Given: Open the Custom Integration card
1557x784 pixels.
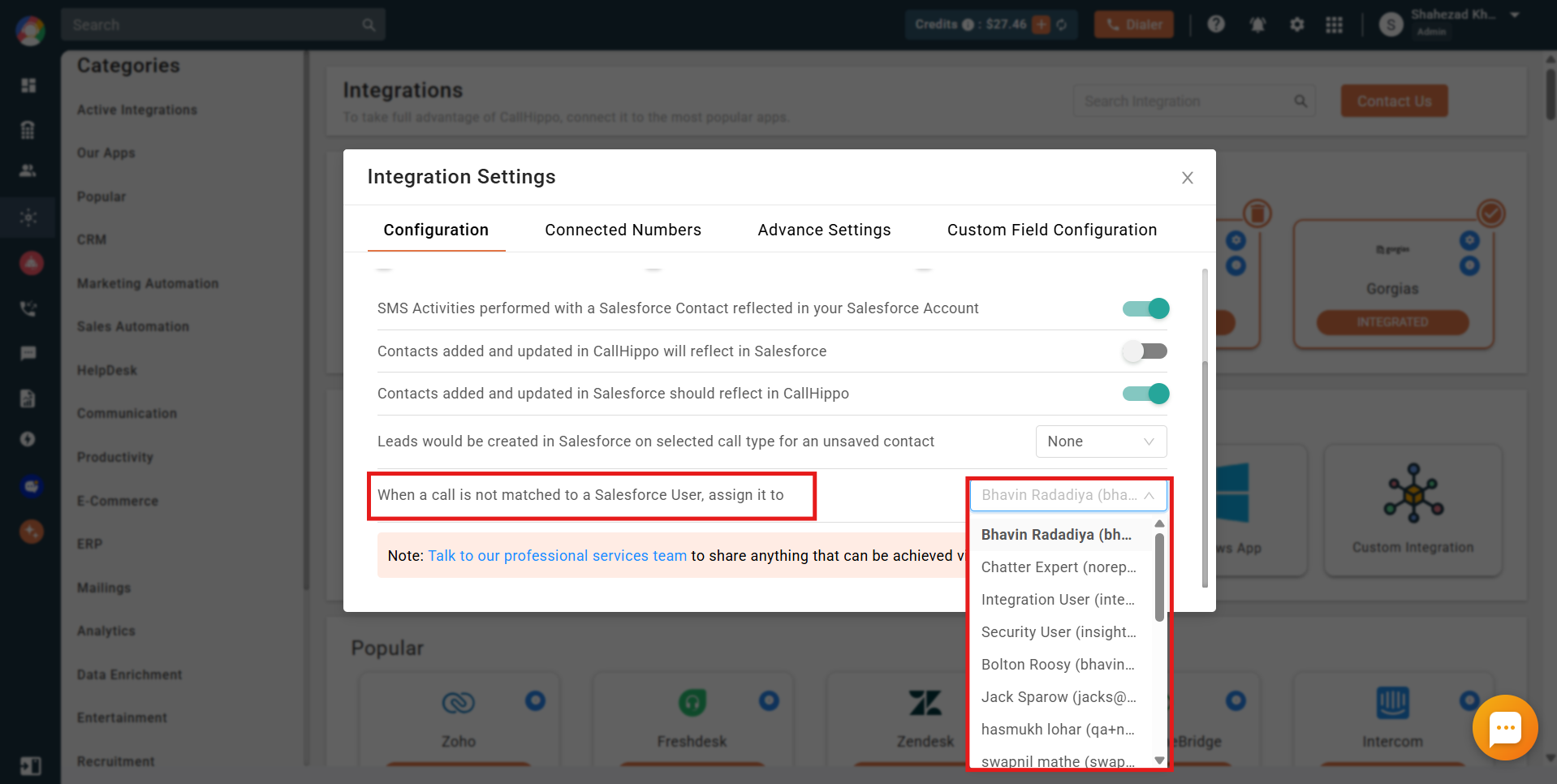Looking at the screenshot, I should click(1413, 510).
